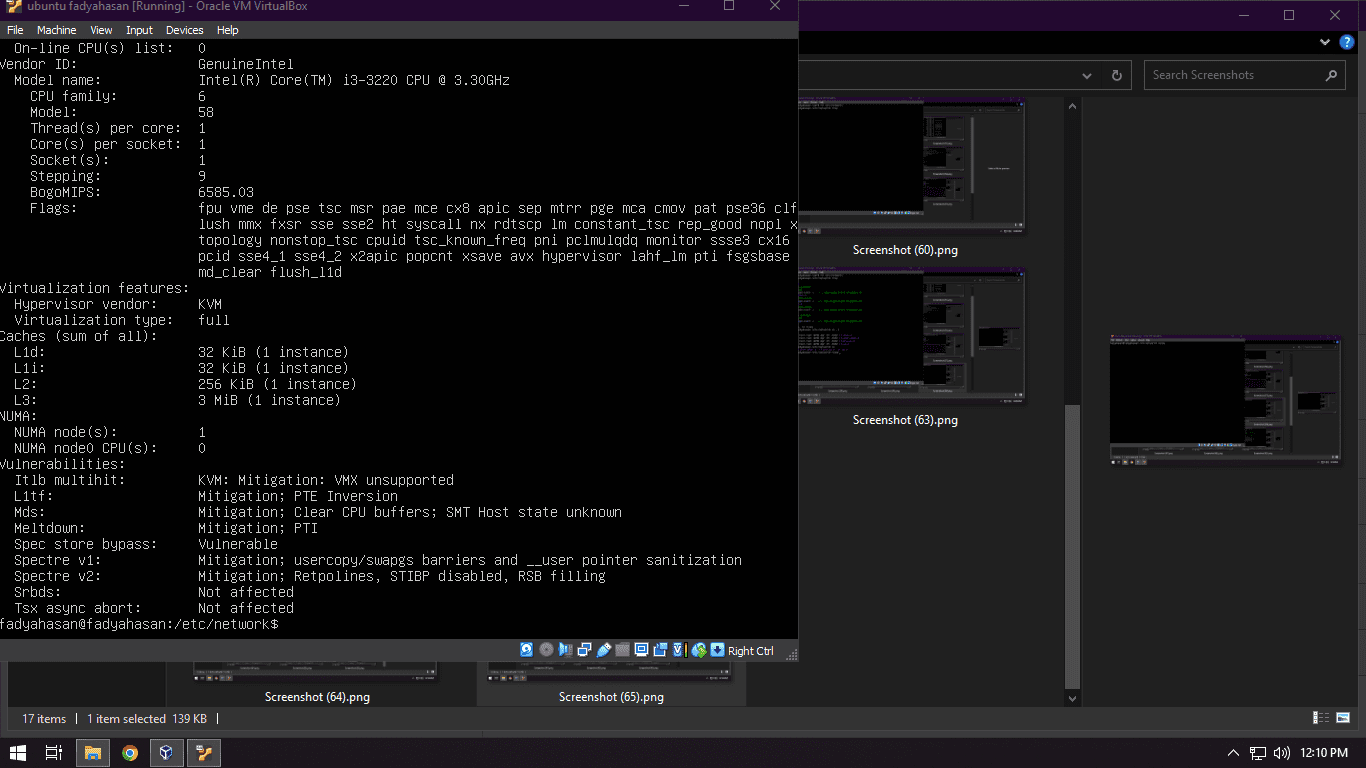Open hard disk activity indicator in VirtualBox

click(526, 650)
